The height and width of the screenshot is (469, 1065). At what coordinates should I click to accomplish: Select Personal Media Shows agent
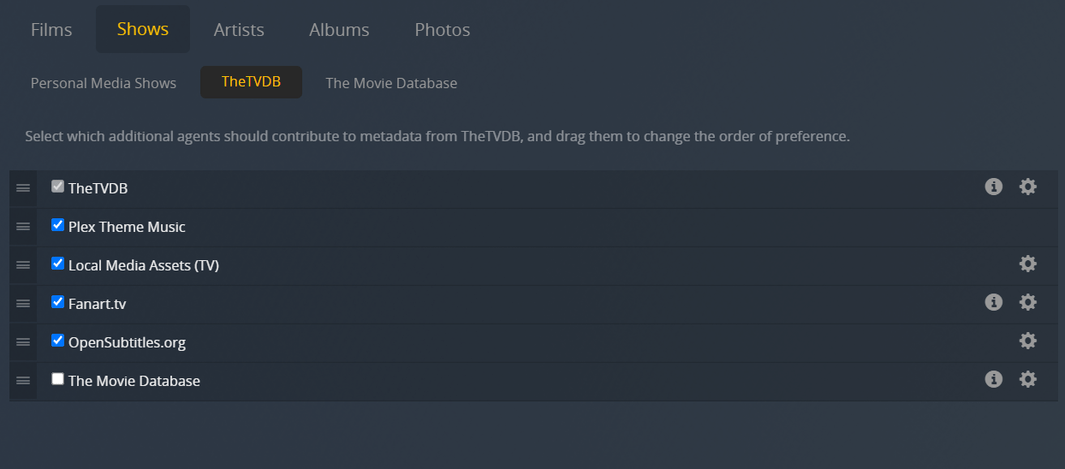click(103, 83)
